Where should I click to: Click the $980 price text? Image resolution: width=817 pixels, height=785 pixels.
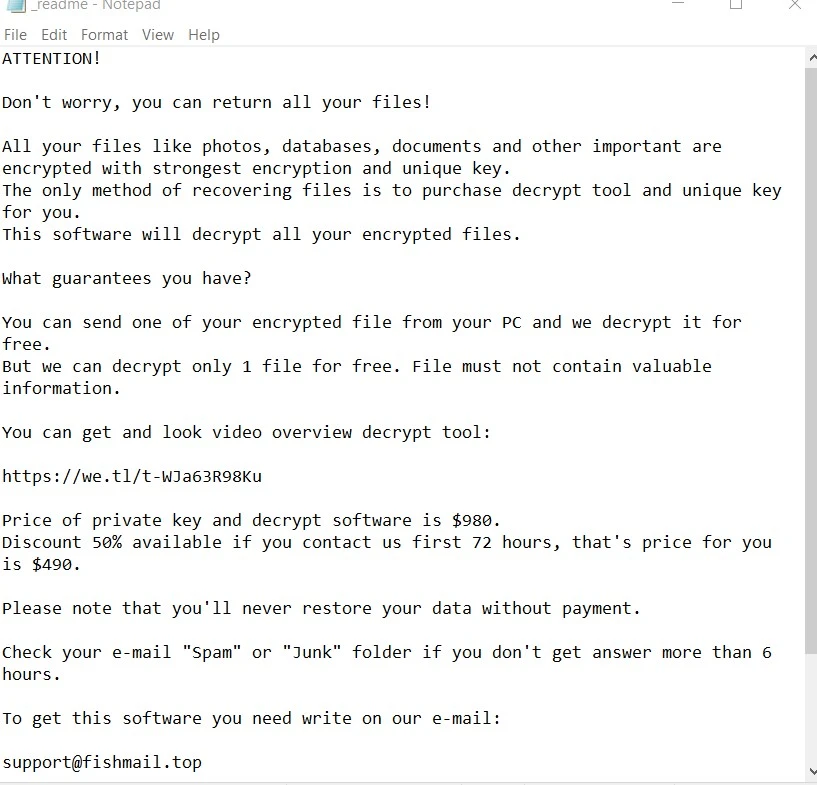coord(472,520)
